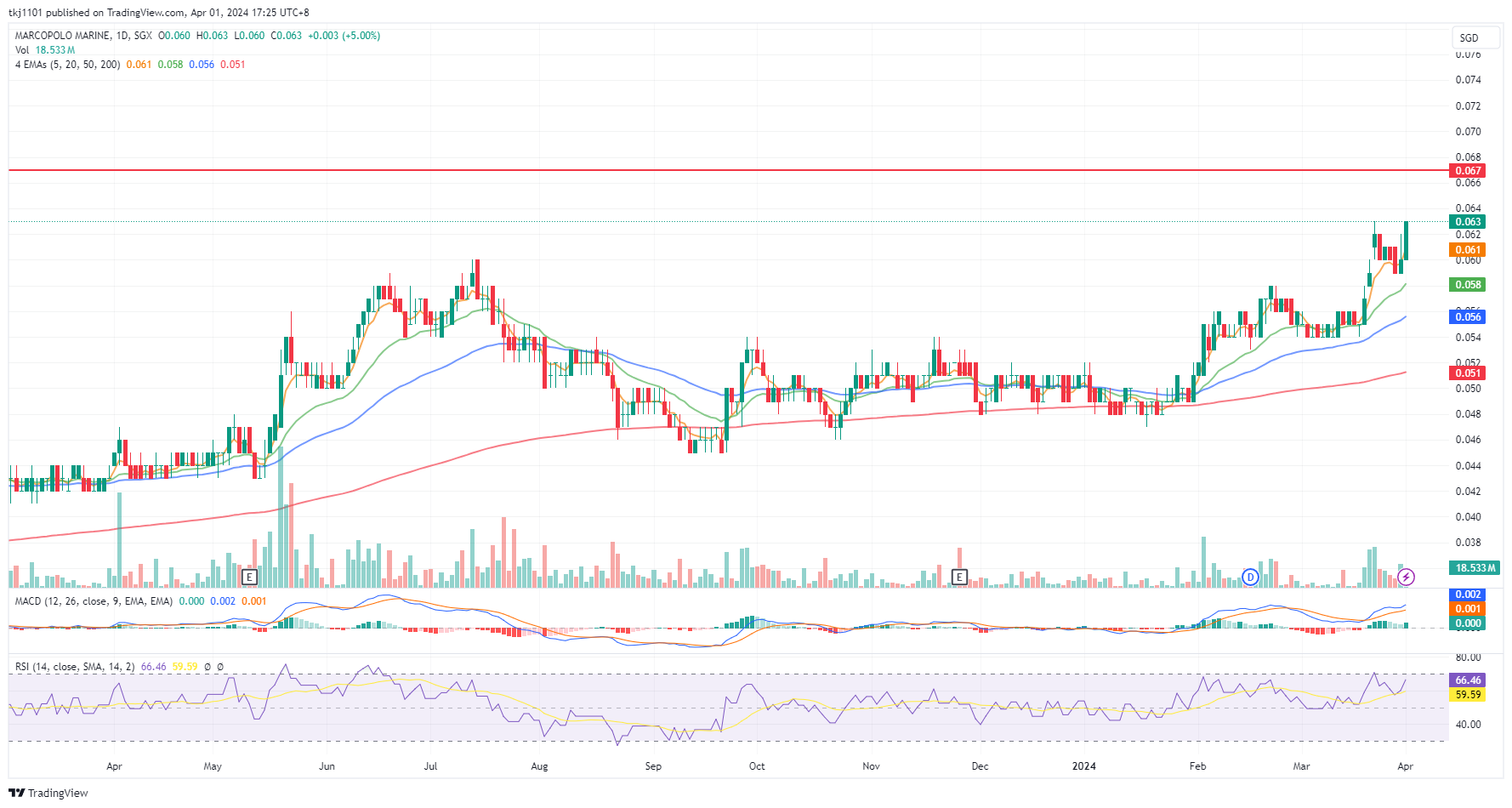Click the MARCOPOLO MARINE, 1D, SGX title
The width and height of the screenshot is (1512, 808).
[x=83, y=36]
